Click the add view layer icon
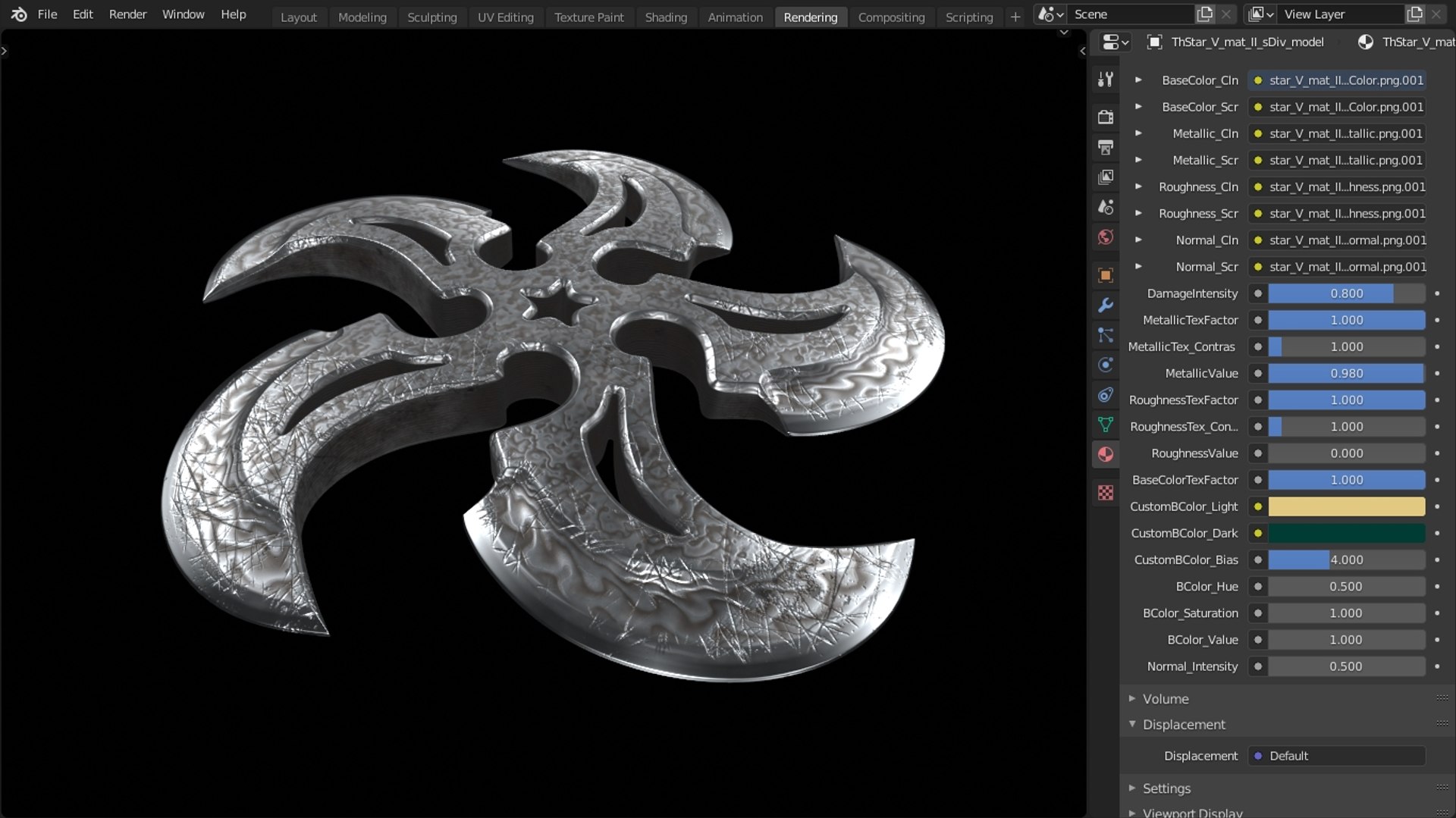Viewport: 1456px width, 818px height. click(1414, 14)
